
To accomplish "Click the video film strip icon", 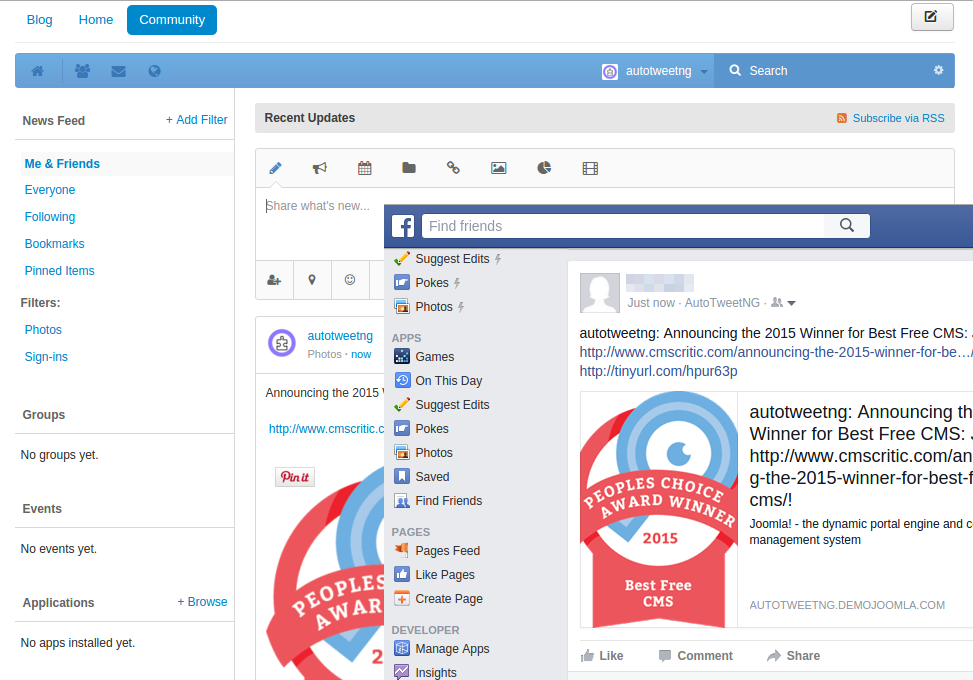I will click(x=590, y=168).
